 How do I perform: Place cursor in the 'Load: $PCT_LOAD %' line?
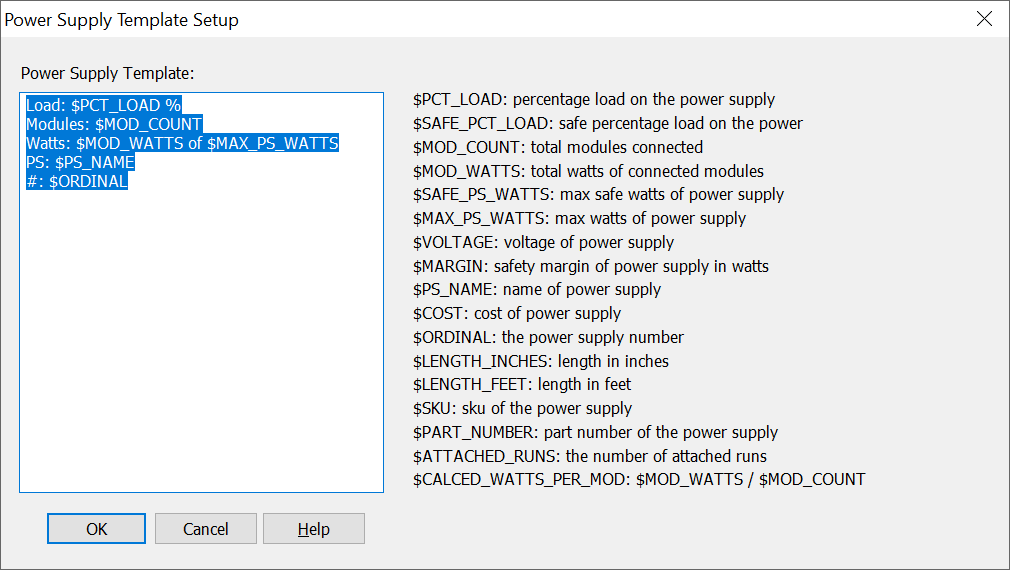(103, 105)
